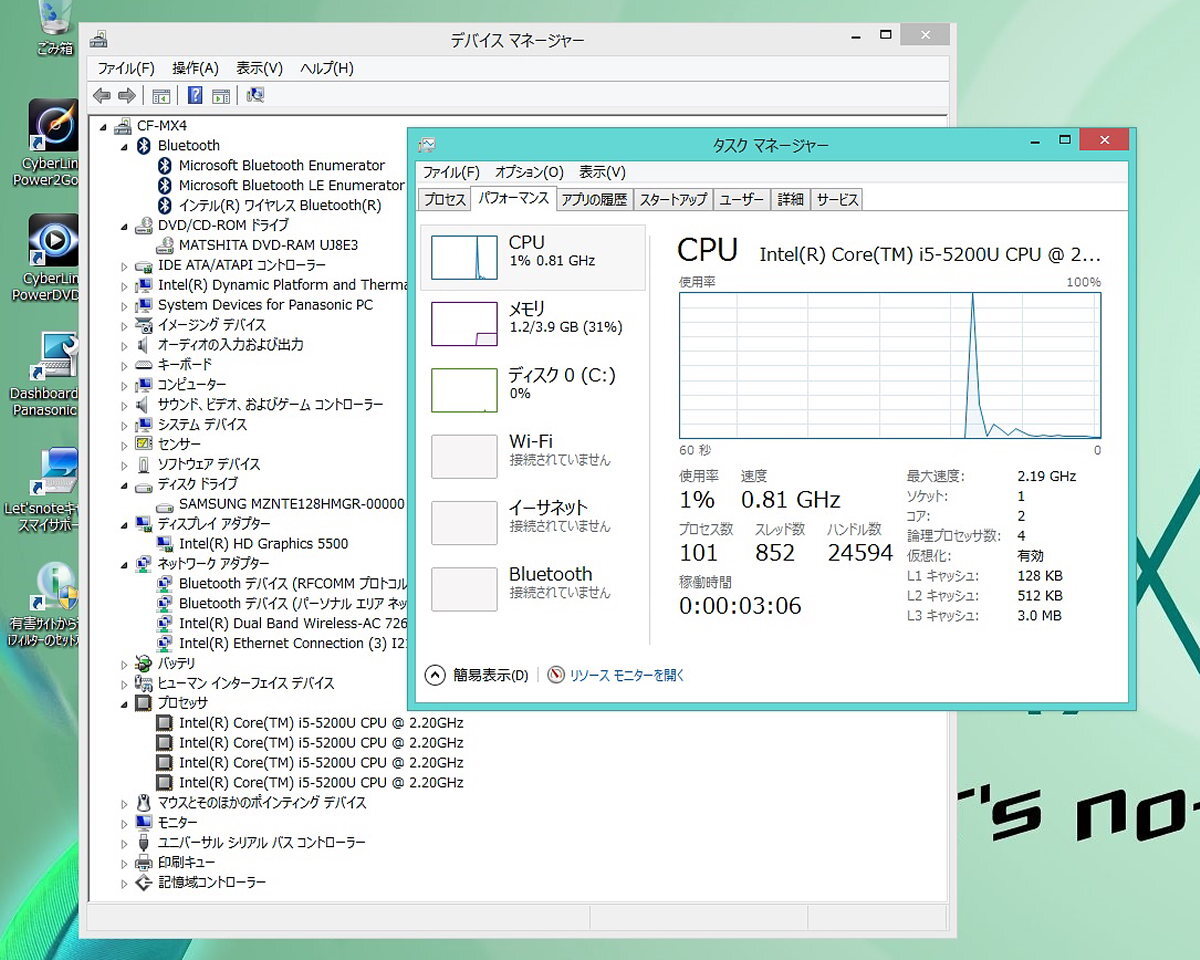Click the large CPU usage graph
The image size is (1200, 960).
click(x=890, y=365)
